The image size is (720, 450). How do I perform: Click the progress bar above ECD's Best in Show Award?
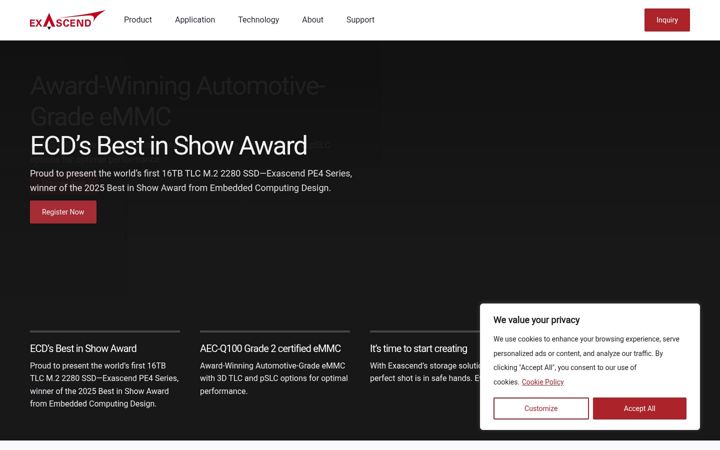click(105, 331)
